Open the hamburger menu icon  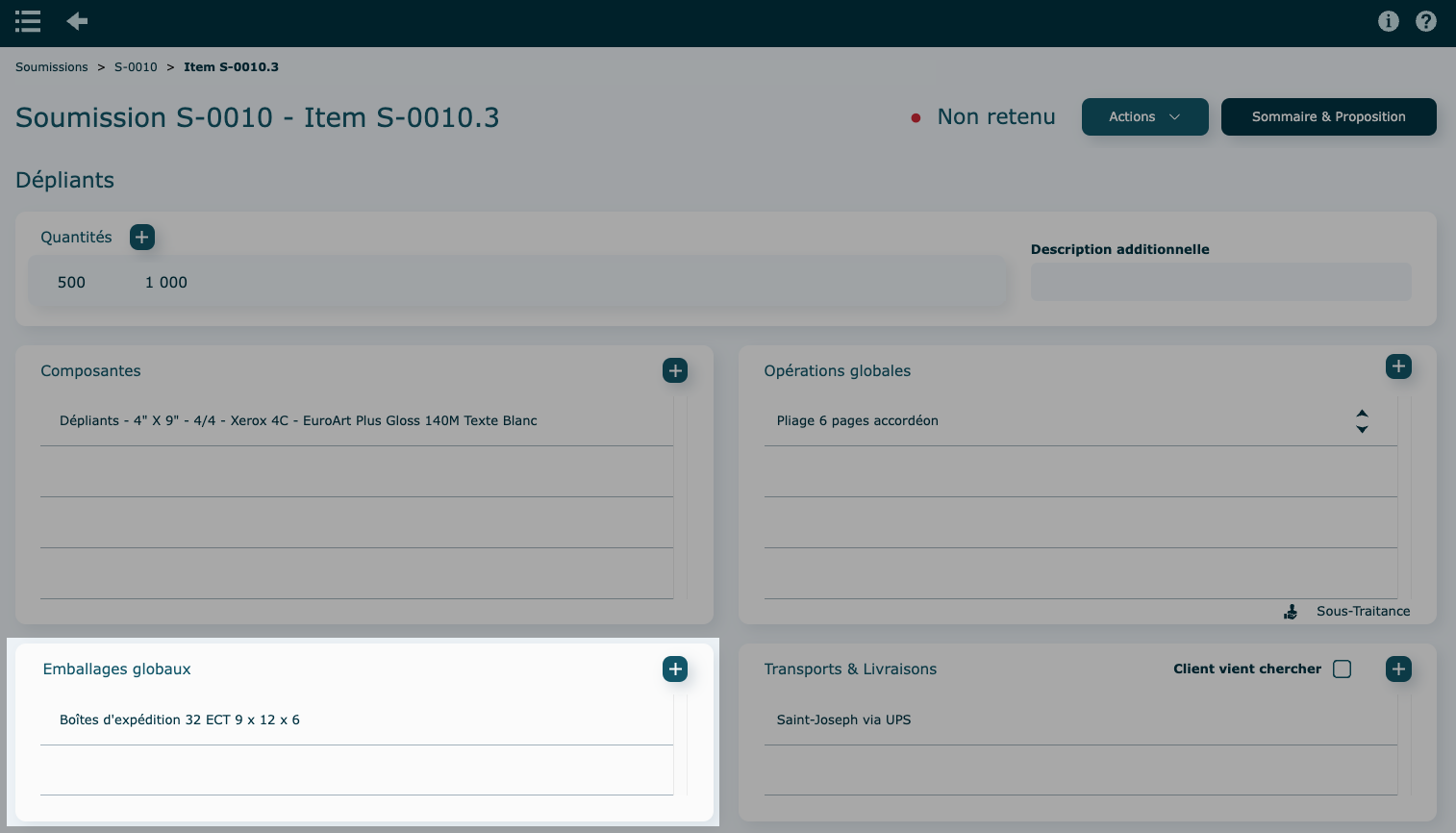(x=28, y=21)
